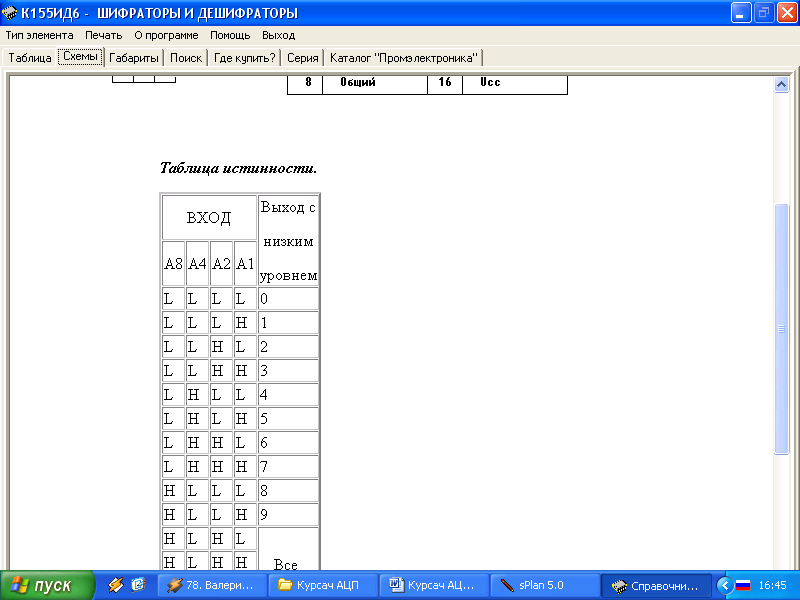Viewport: 800px width, 600px height.
Task: Click the folder icon on Курсач АЦП button
Action: 284,585
